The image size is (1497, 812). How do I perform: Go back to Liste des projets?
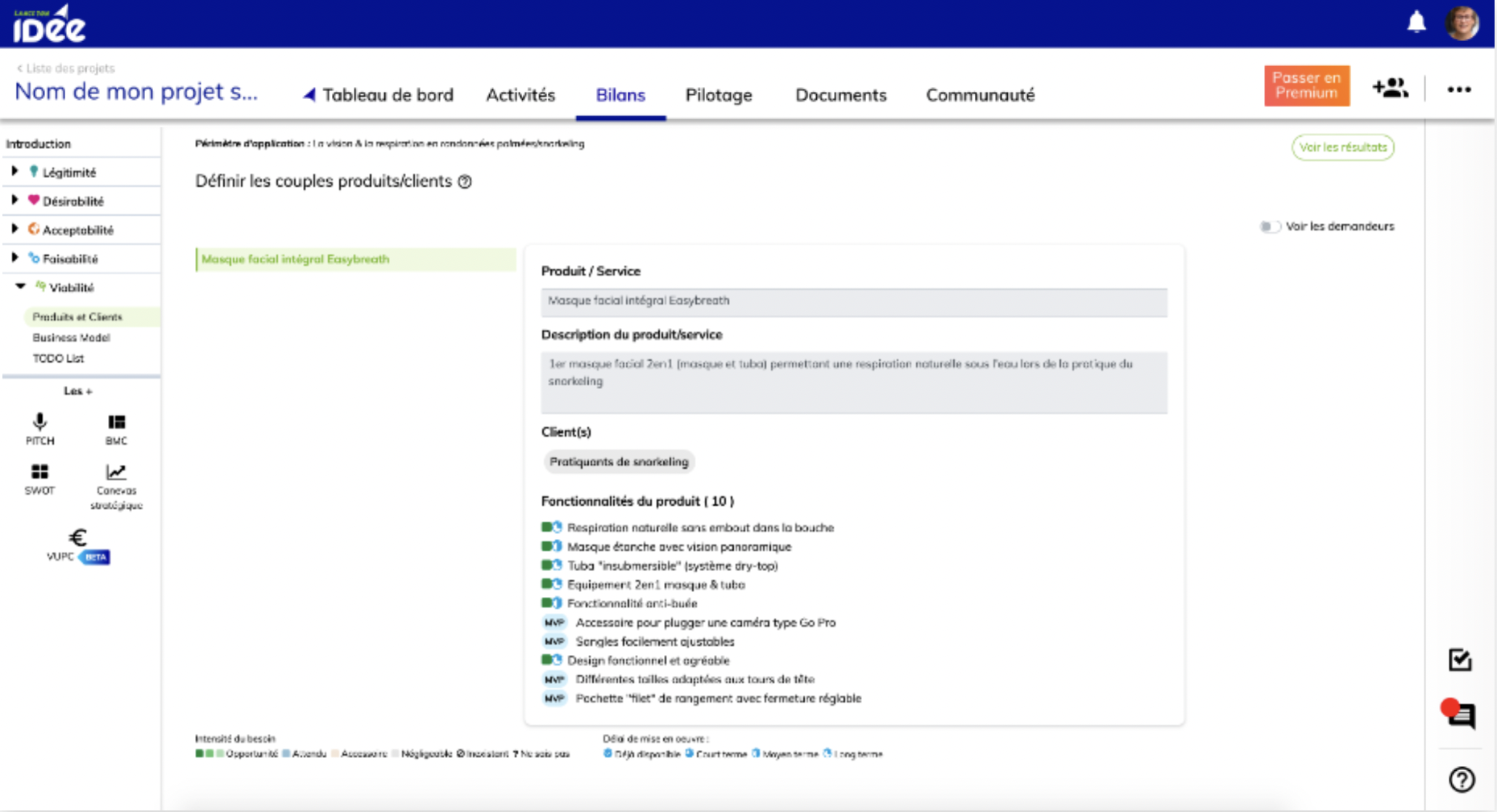[66, 68]
